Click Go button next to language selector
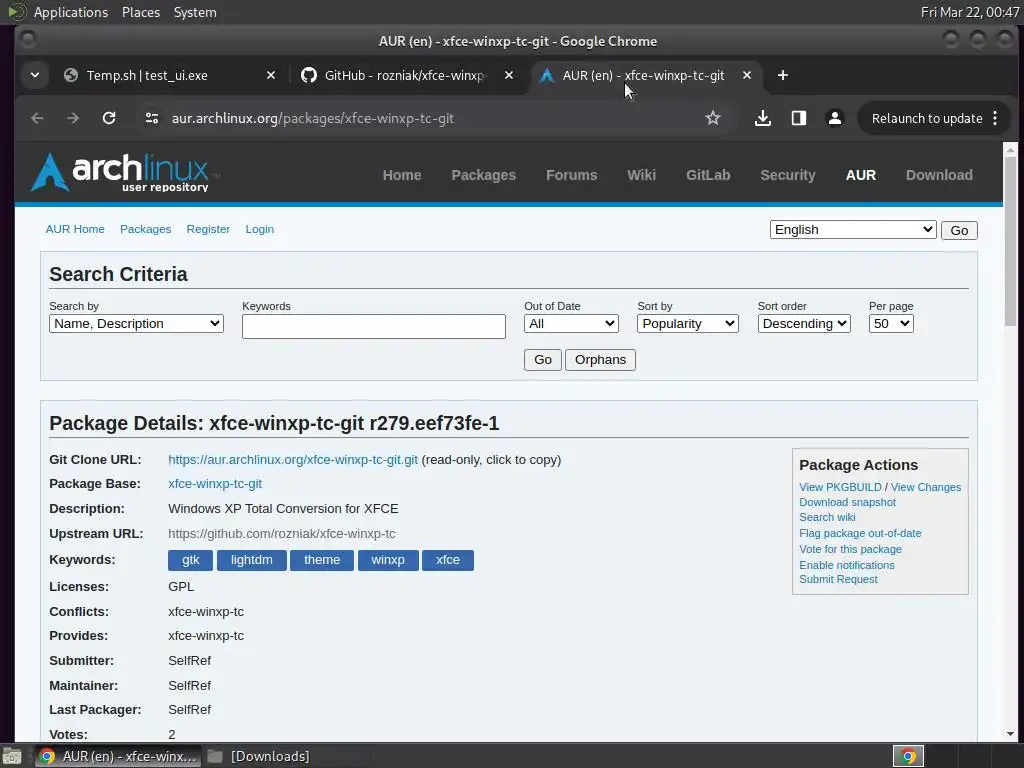 click(x=959, y=231)
